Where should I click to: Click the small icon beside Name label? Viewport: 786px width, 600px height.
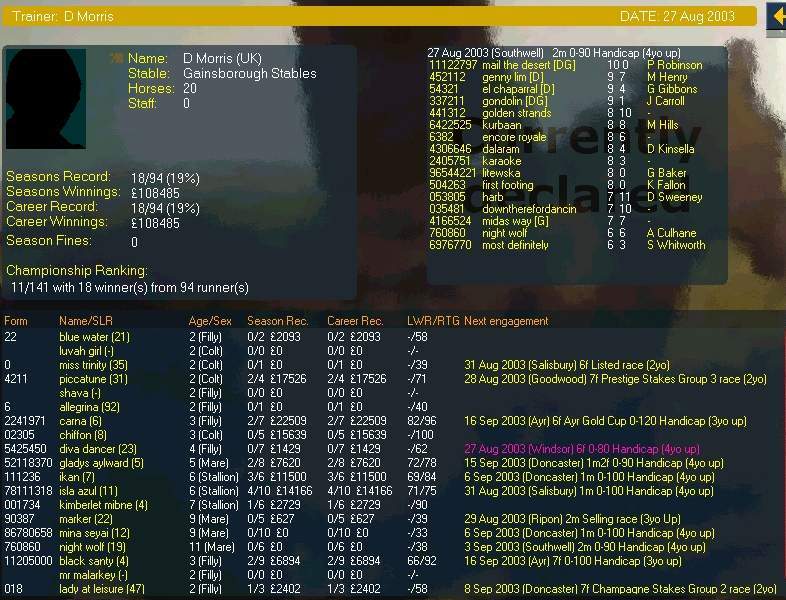(116, 59)
